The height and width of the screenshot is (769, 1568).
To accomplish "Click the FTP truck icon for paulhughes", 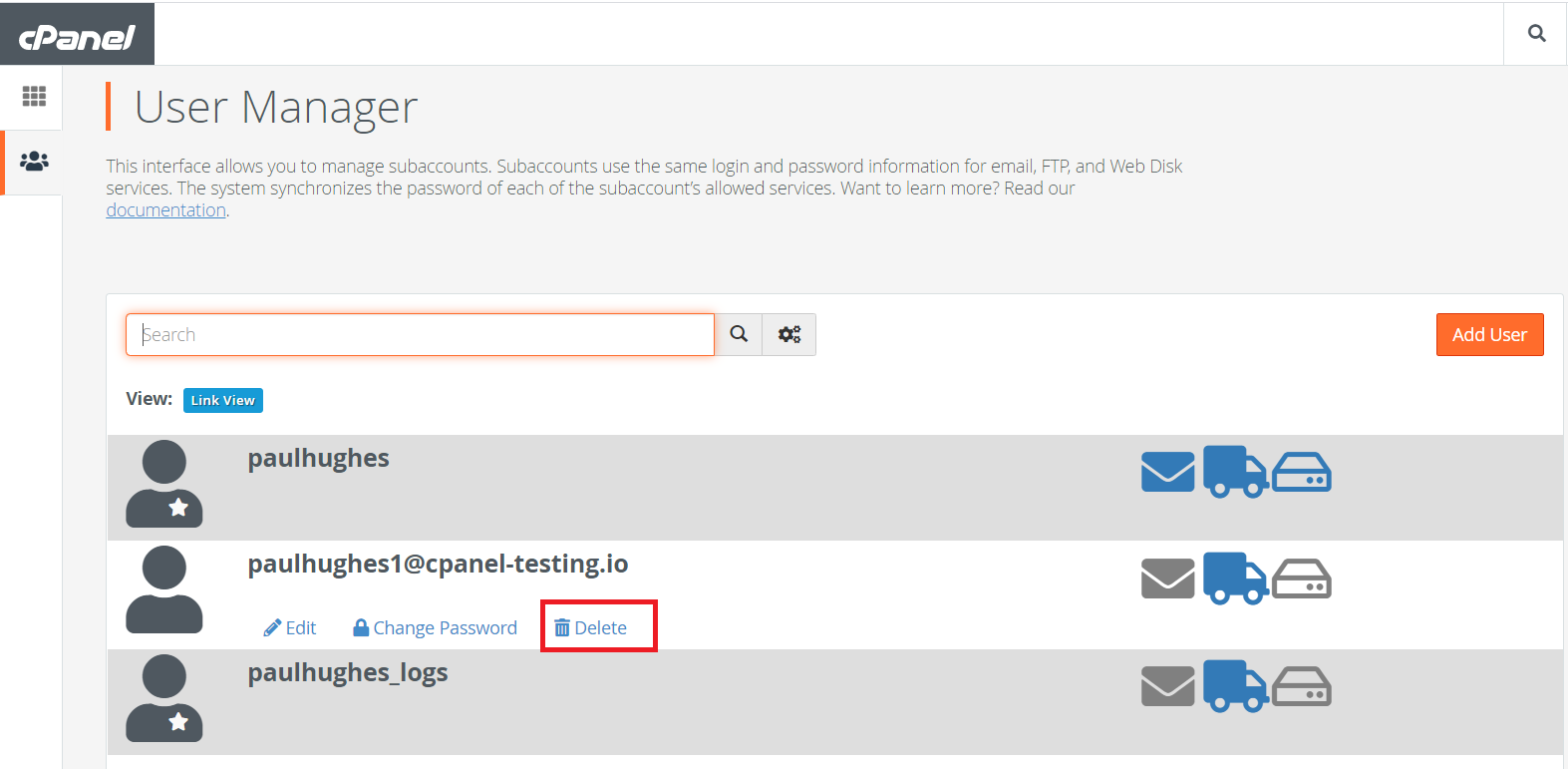I will [1235, 472].
